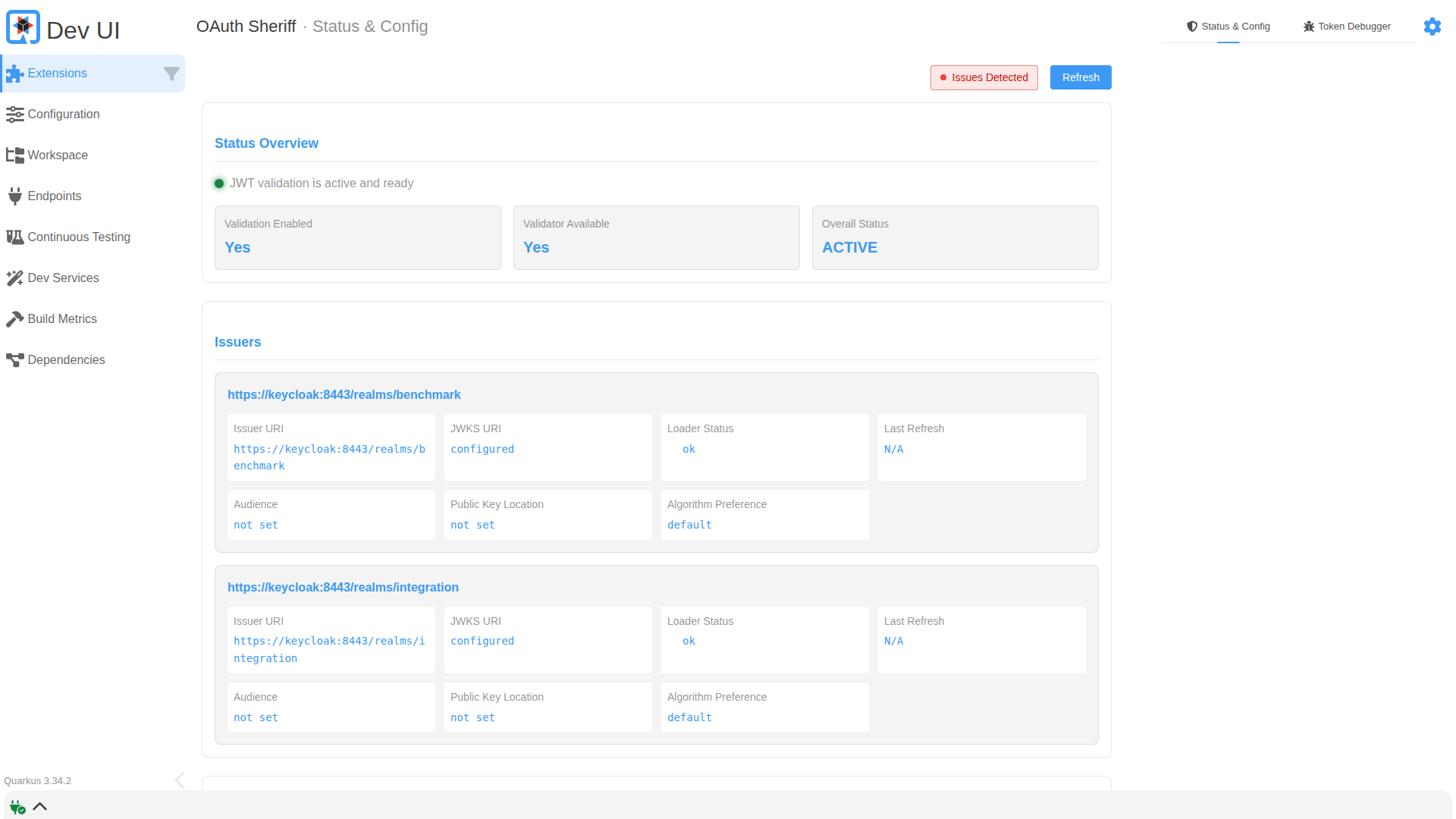Click the Endpoints plug icon
Image resolution: width=1456 pixels, height=819 pixels.
[14, 196]
